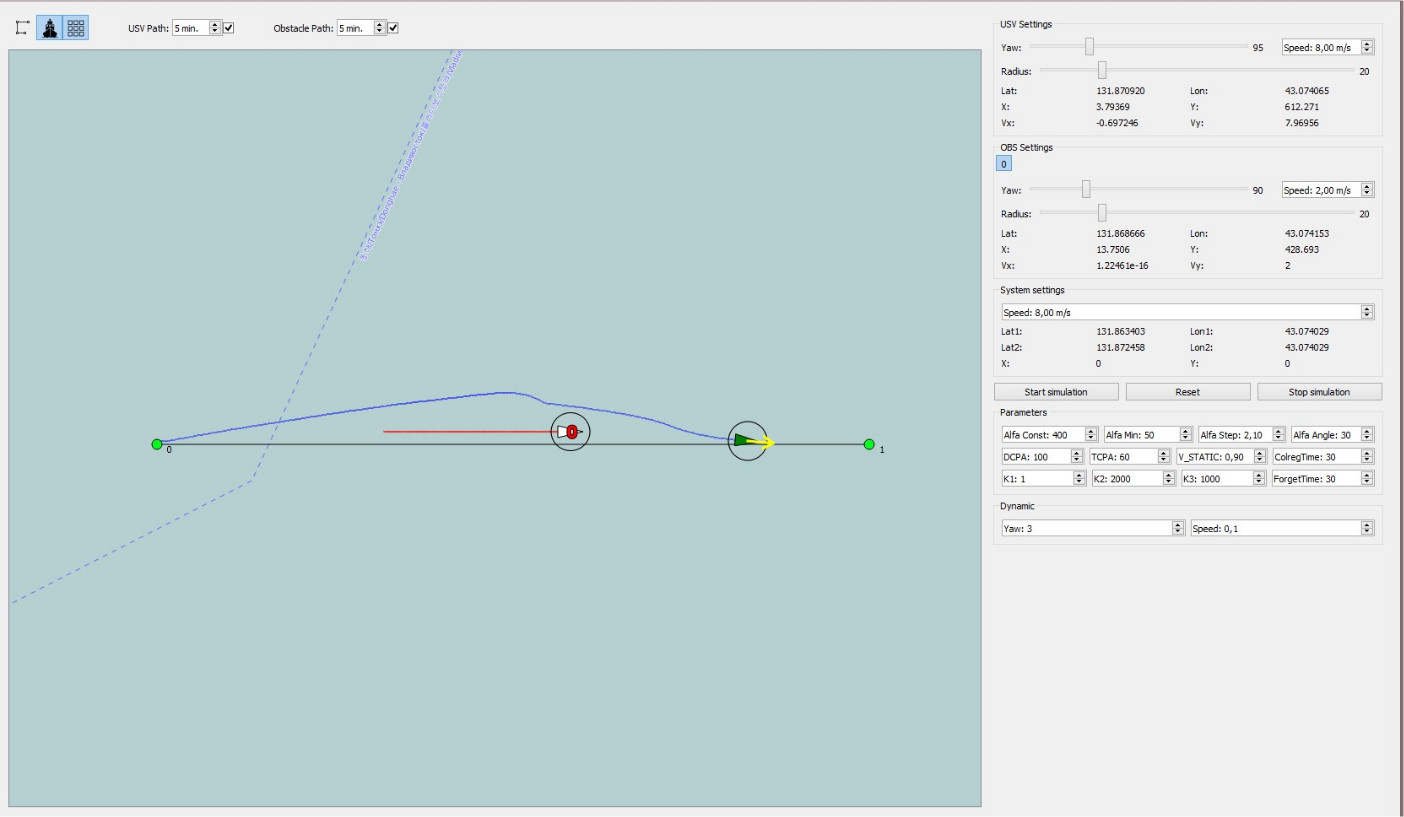Toggle the ship display icon in toolbar
Image resolution: width=1404 pixels, height=817 pixels.
(49, 28)
